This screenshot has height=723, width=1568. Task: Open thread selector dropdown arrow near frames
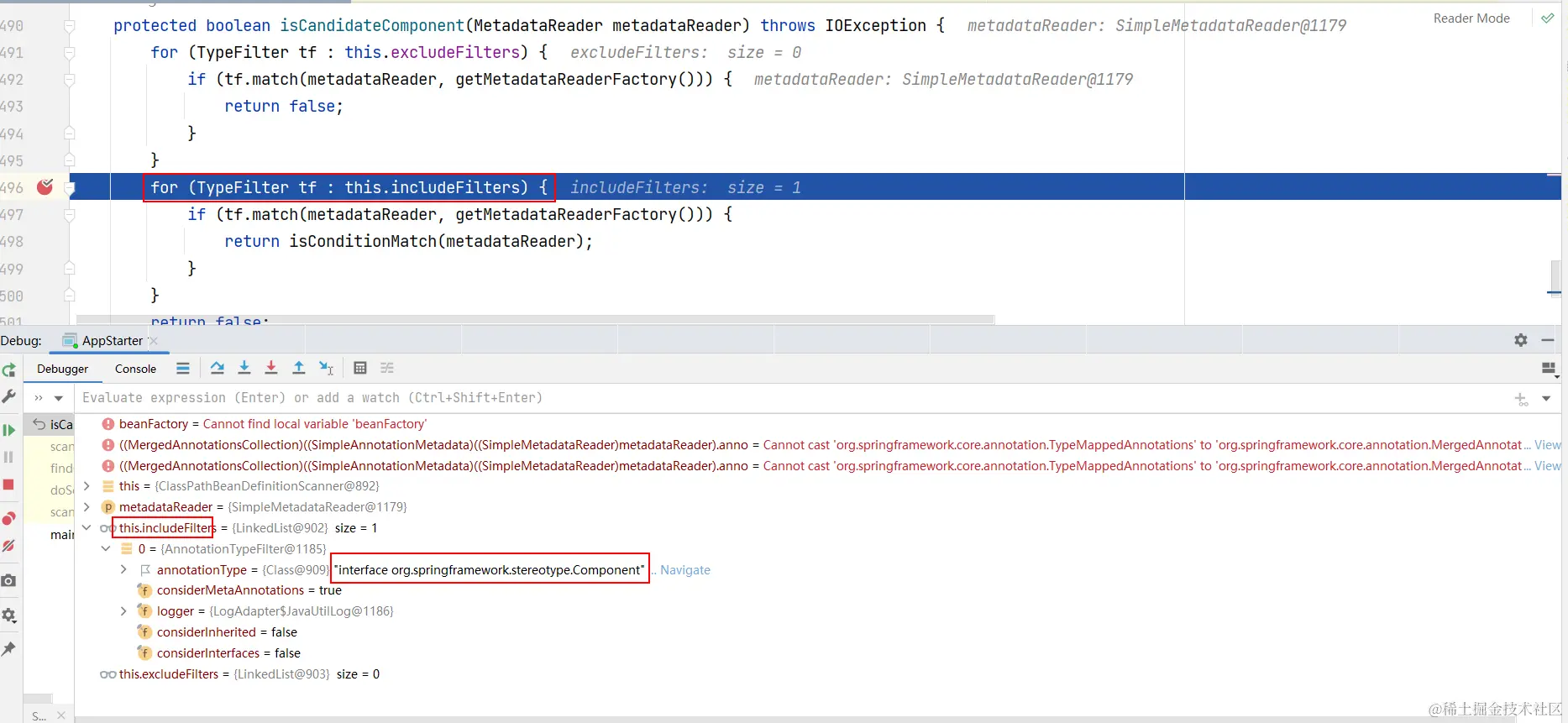(x=59, y=398)
